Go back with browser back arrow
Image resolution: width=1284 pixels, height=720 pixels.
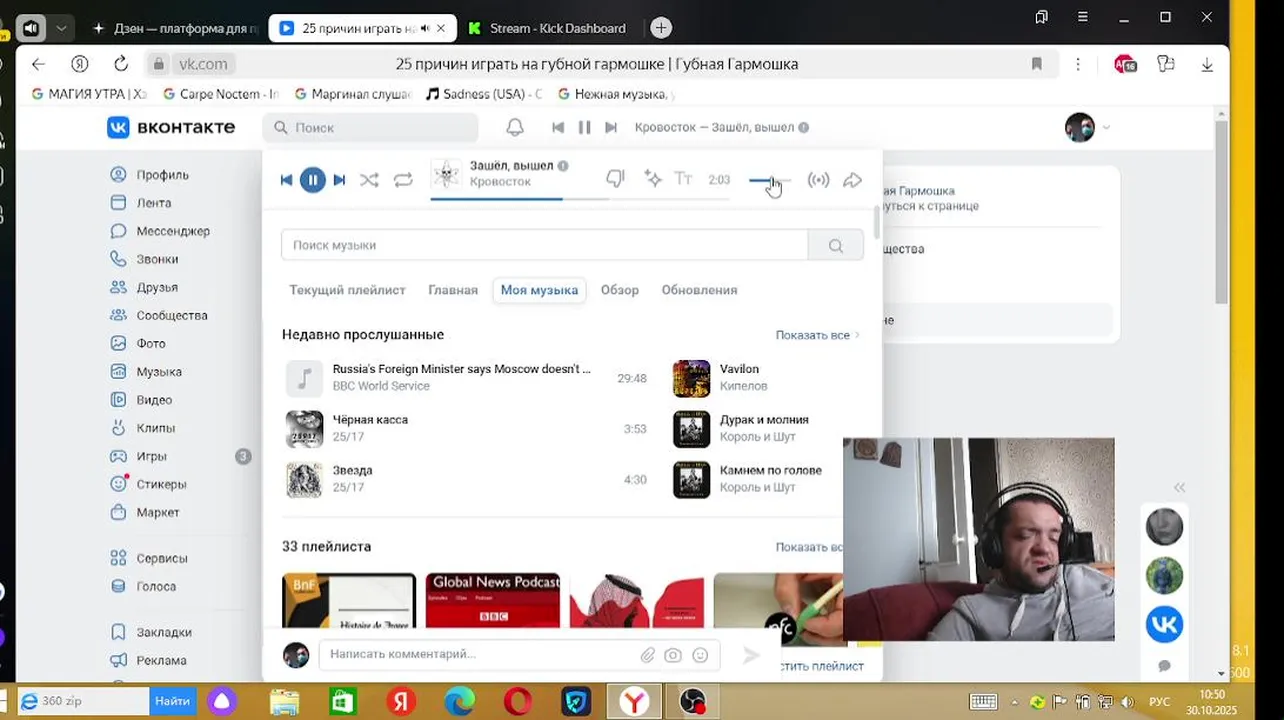[38, 64]
